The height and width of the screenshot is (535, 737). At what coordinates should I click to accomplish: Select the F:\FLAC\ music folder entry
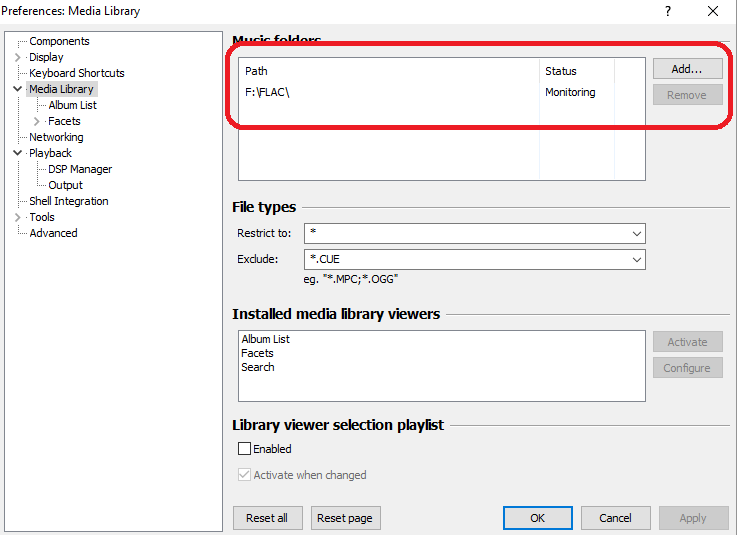pyautogui.click(x=268, y=92)
